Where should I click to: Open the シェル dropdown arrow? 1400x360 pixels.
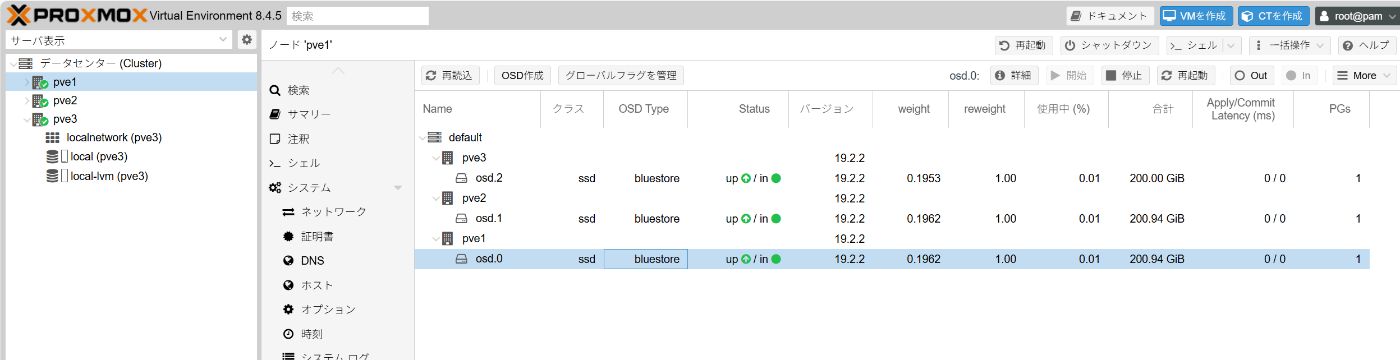[1231, 45]
